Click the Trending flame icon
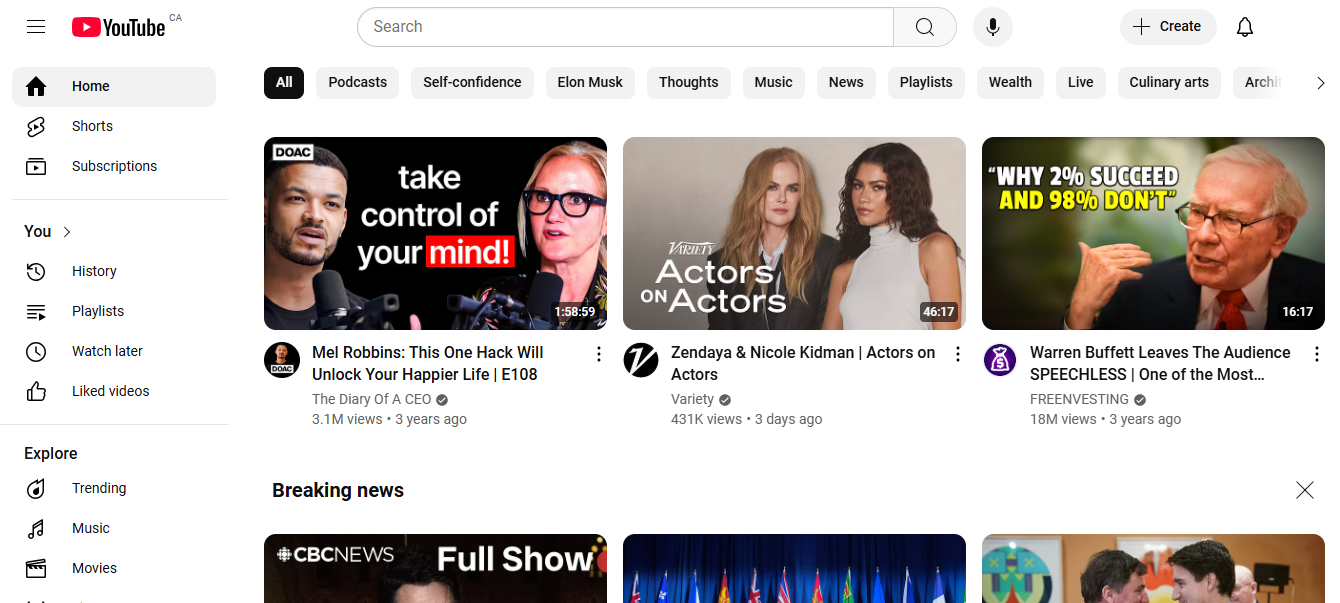Screen dimensions: 1340x603 [x=36, y=489]
